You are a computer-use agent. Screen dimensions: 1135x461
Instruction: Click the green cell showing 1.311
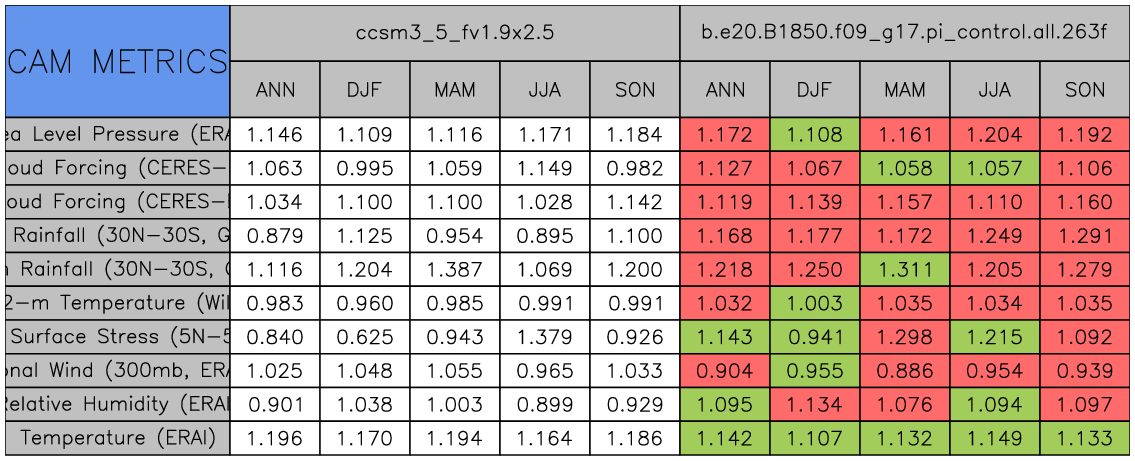tap(905, 269)
